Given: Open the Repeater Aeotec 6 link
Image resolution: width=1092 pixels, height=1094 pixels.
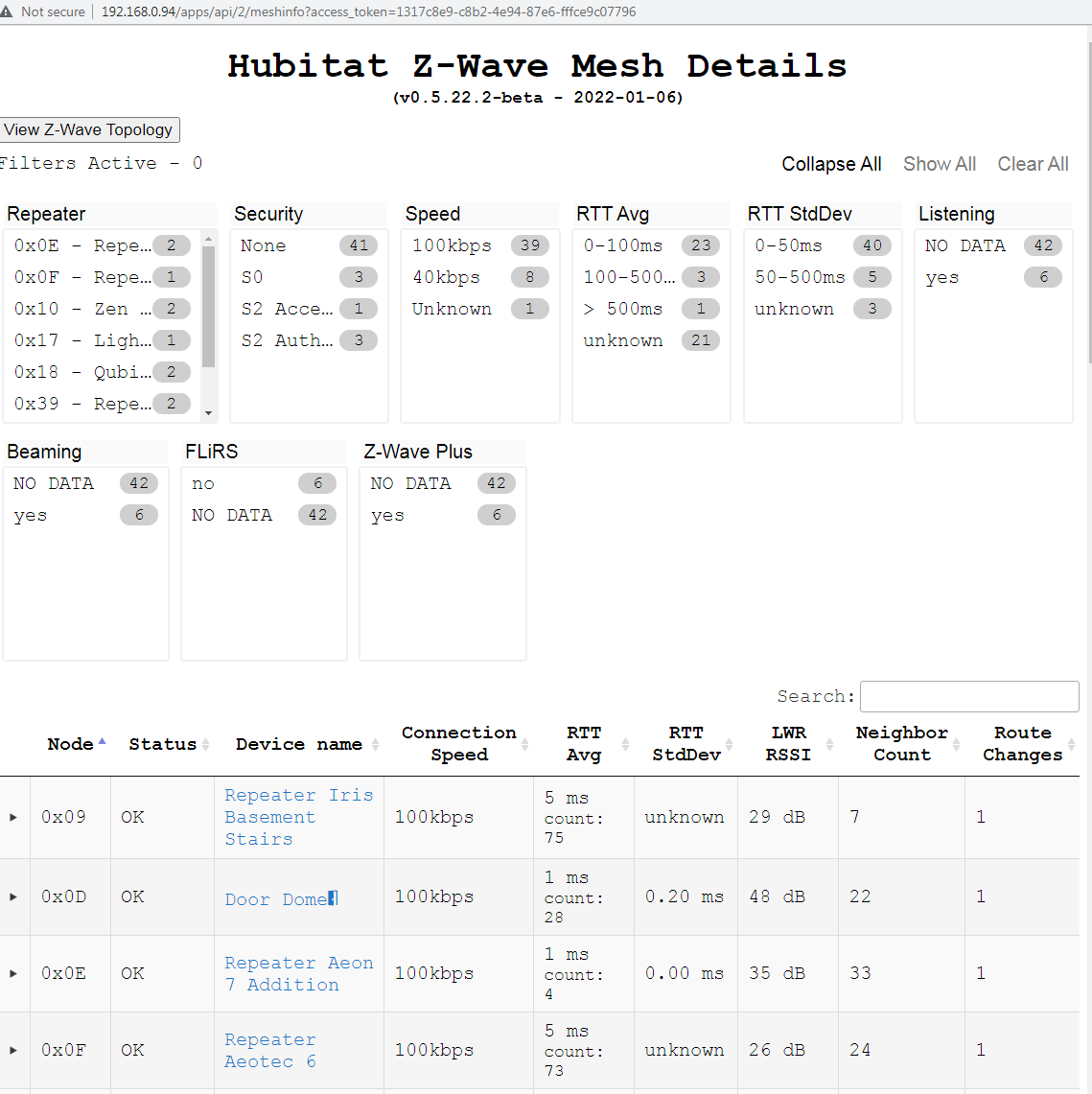Looking at the screenshot, I should (x=270, y=1050).
